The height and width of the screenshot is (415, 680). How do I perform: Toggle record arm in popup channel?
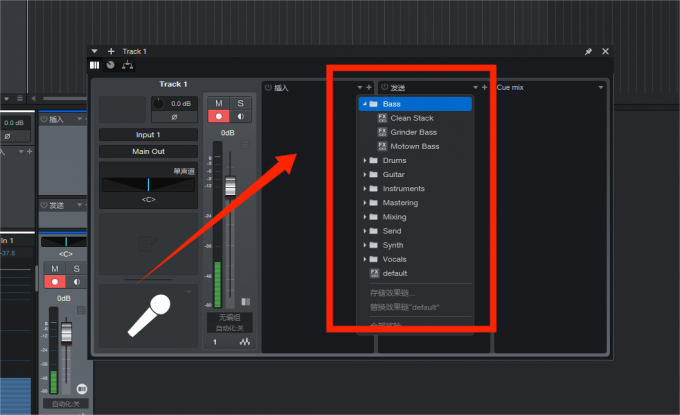219,116
